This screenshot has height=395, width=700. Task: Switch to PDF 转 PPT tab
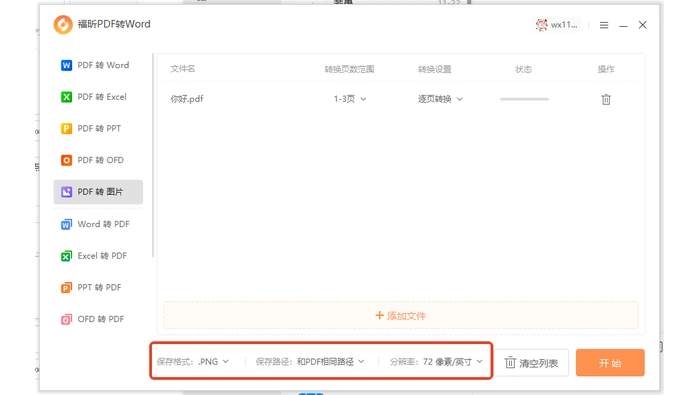click(x=98, y=129)
